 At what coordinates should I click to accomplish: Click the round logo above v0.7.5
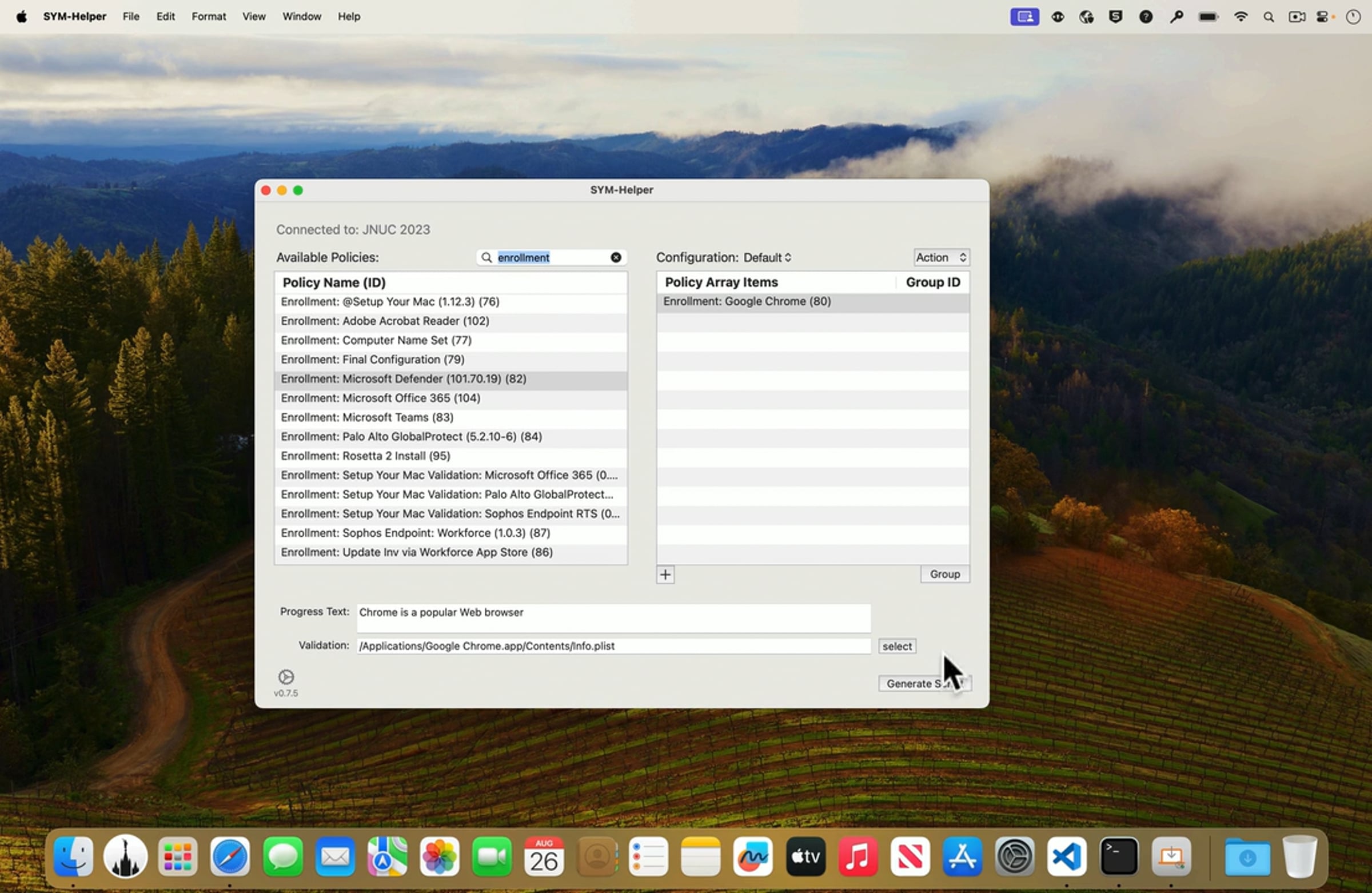coord(286,677)
